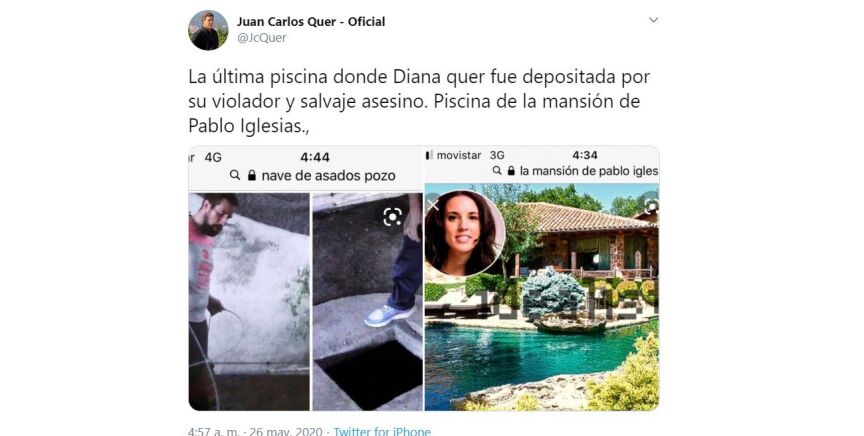The width and height of the screenshot is (864, 436).
Task: Click the padlock icon beside 'nave de asados pozo'
Action: pyautogui.click(x=252, y=175)
